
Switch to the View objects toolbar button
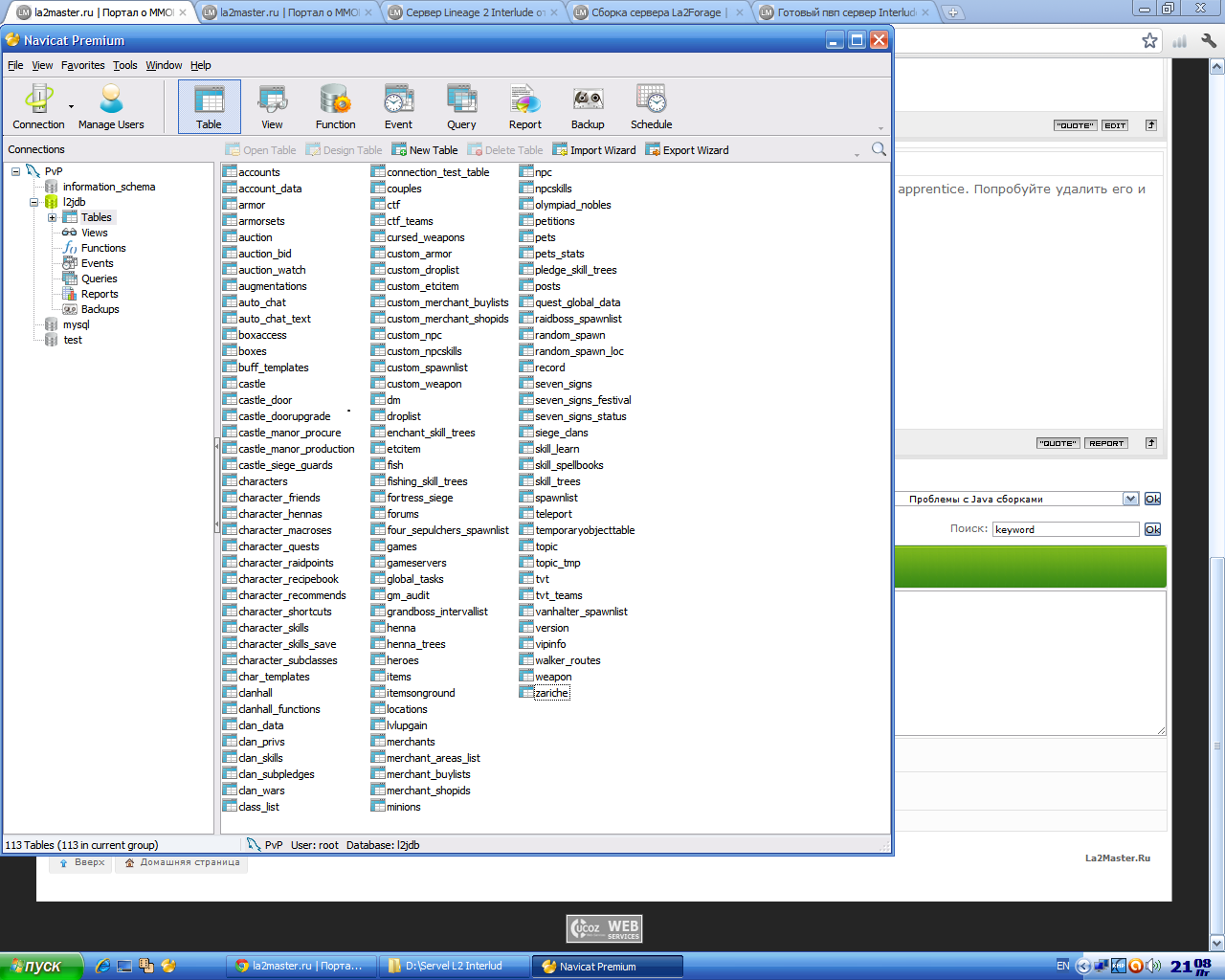tap(272, 106)
